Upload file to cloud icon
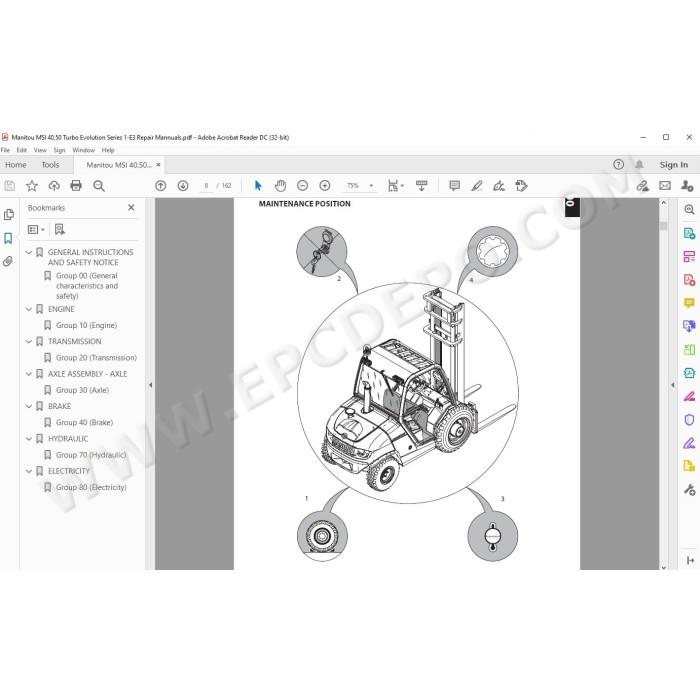The height and width of the screenshot is (700, 700). 54,186
